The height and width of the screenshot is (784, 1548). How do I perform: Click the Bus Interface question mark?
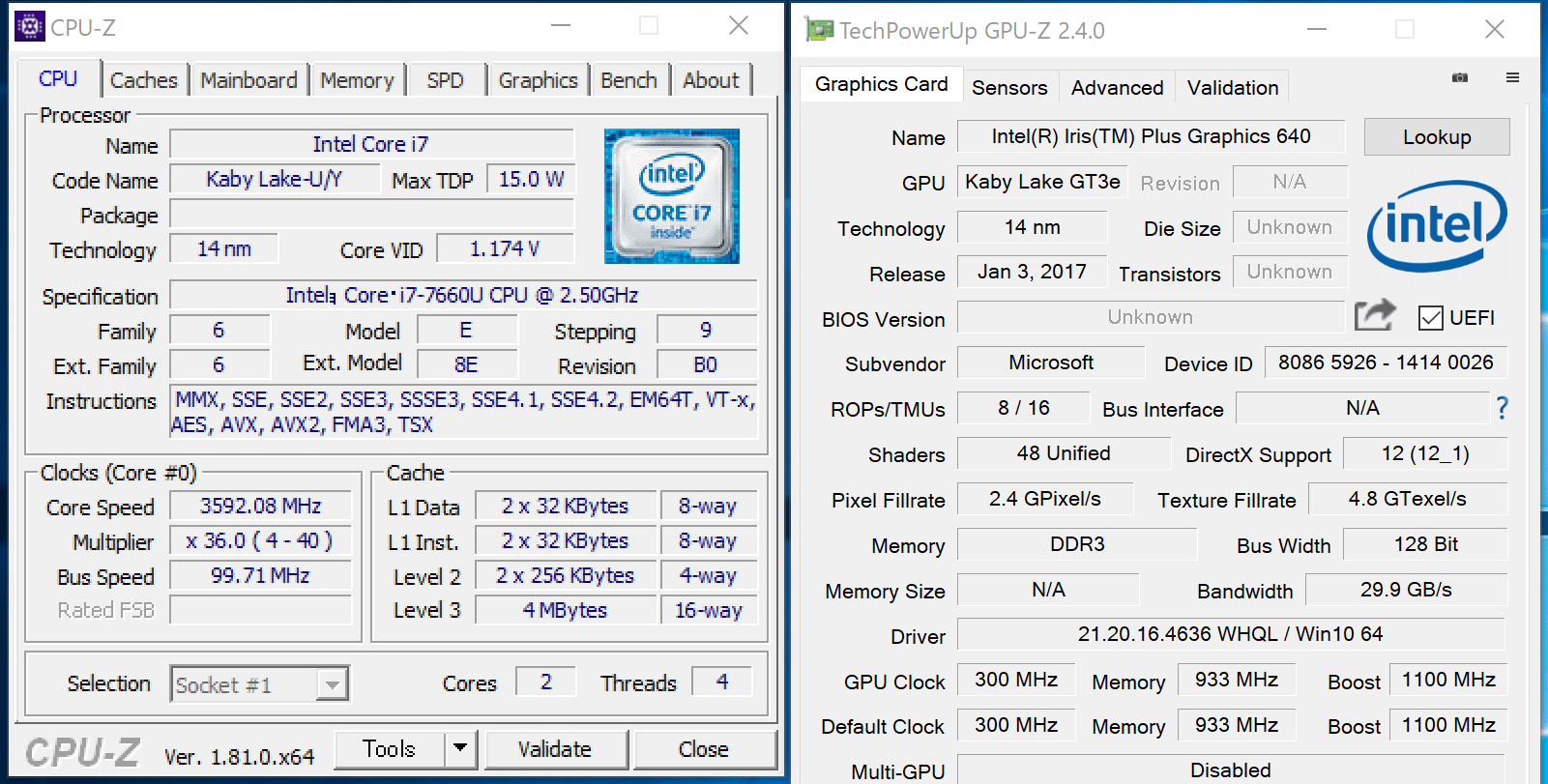click(x=1502, y=408)
